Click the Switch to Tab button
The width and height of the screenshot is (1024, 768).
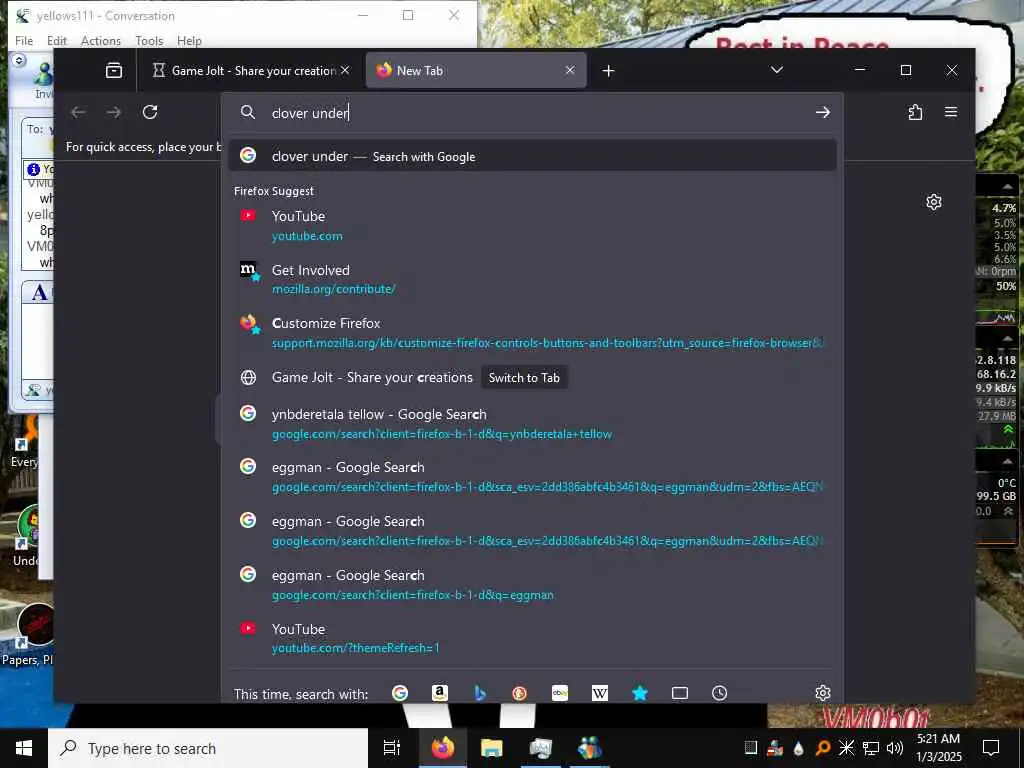524,377
